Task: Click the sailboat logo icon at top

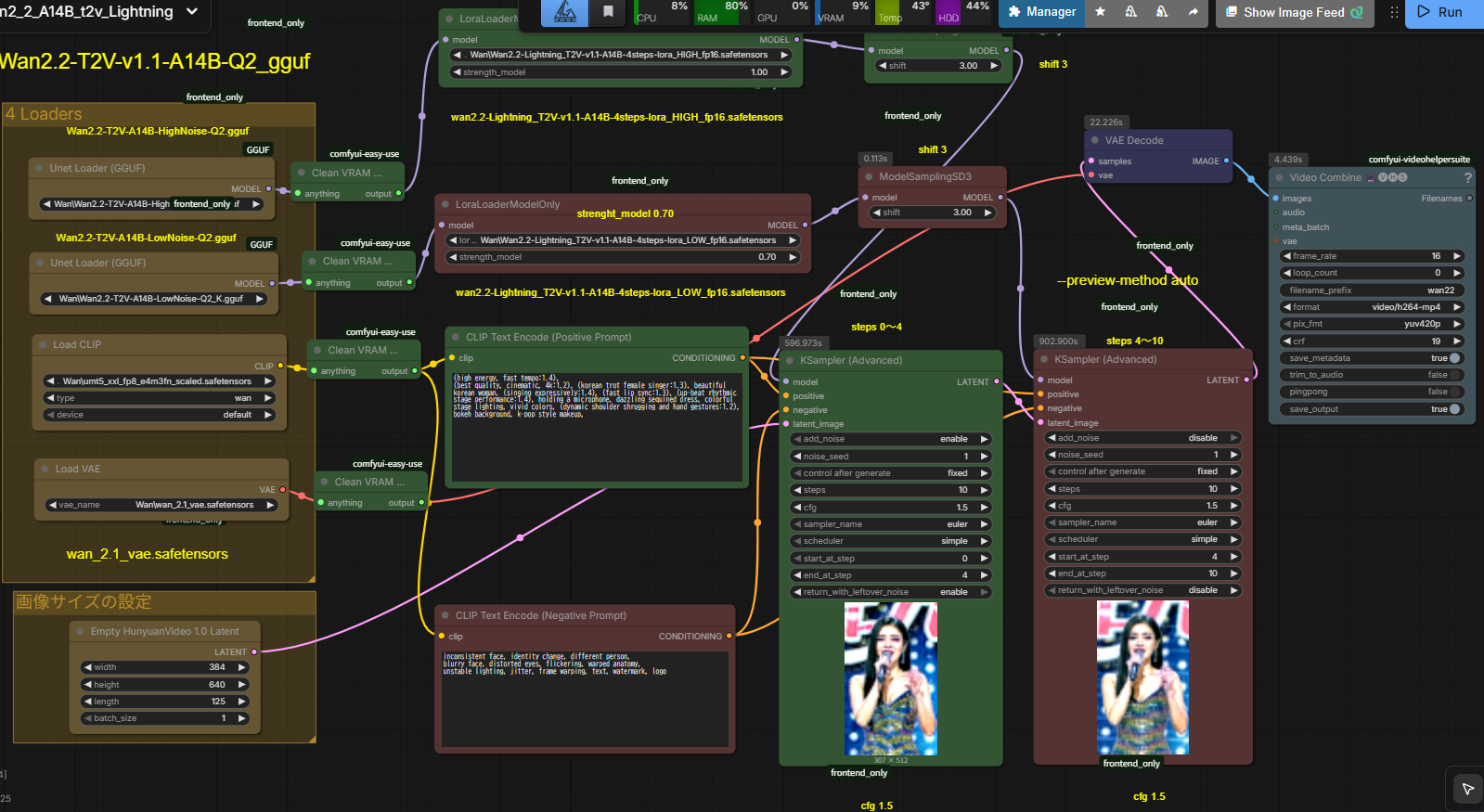Action: coord(564,12)
